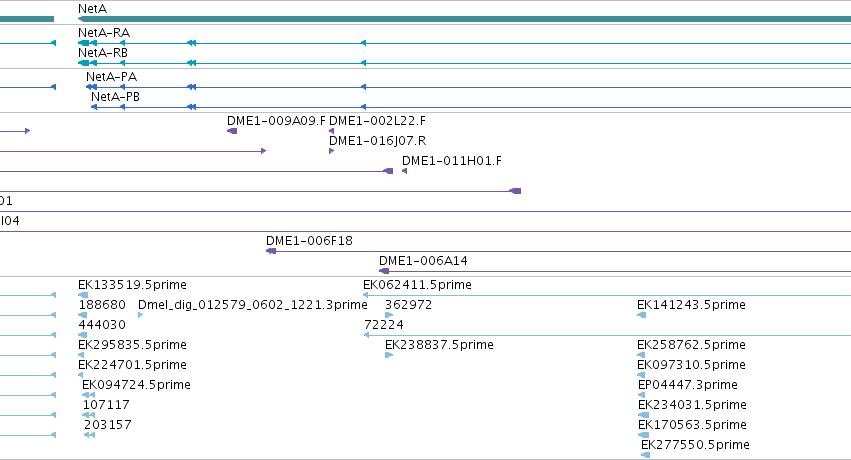This screenshot has width=851, height=460.
Task: Click the 362972 feature arrow glyph
Action: coord(389,315)
